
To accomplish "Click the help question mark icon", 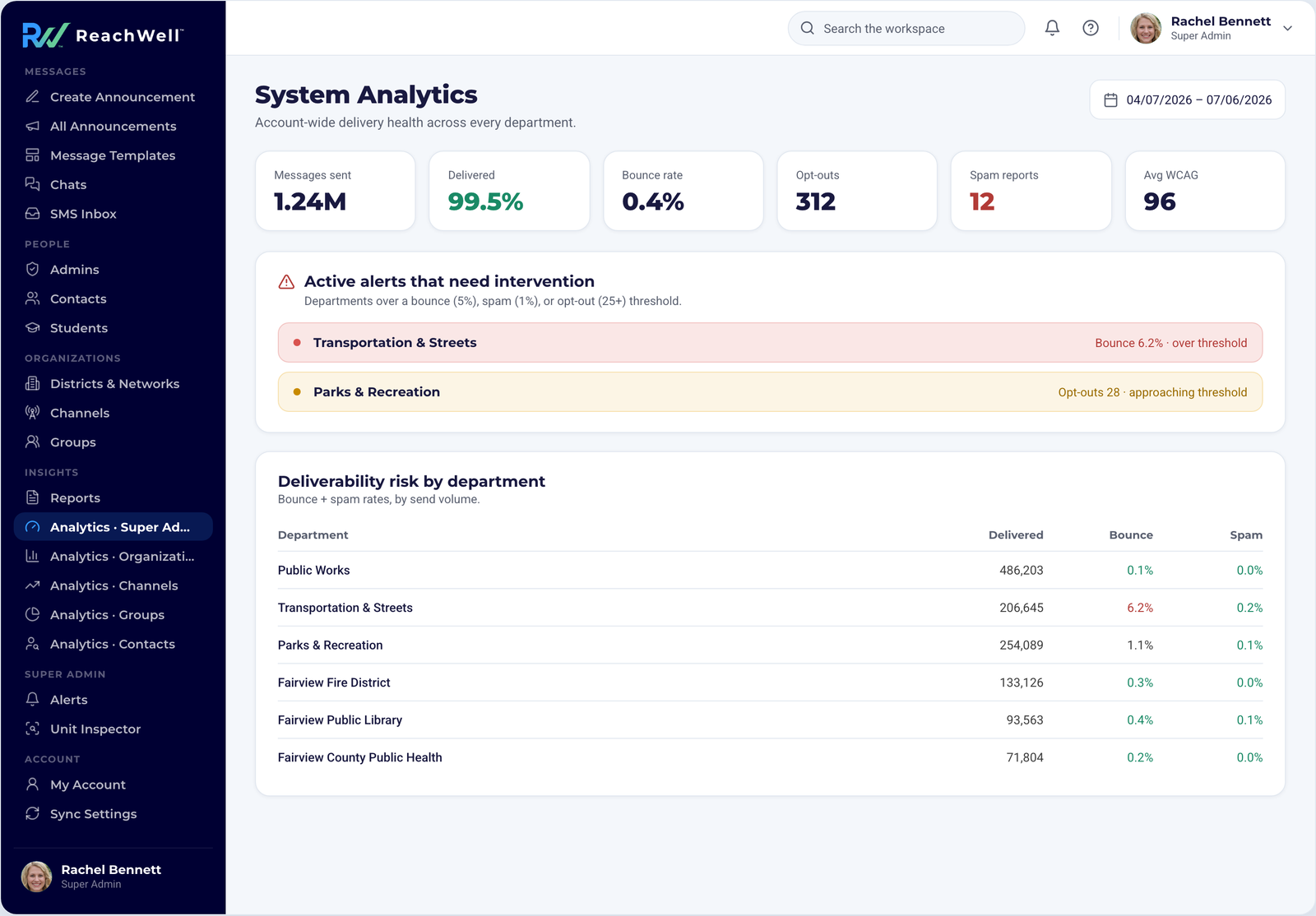I will point(1091,28).
